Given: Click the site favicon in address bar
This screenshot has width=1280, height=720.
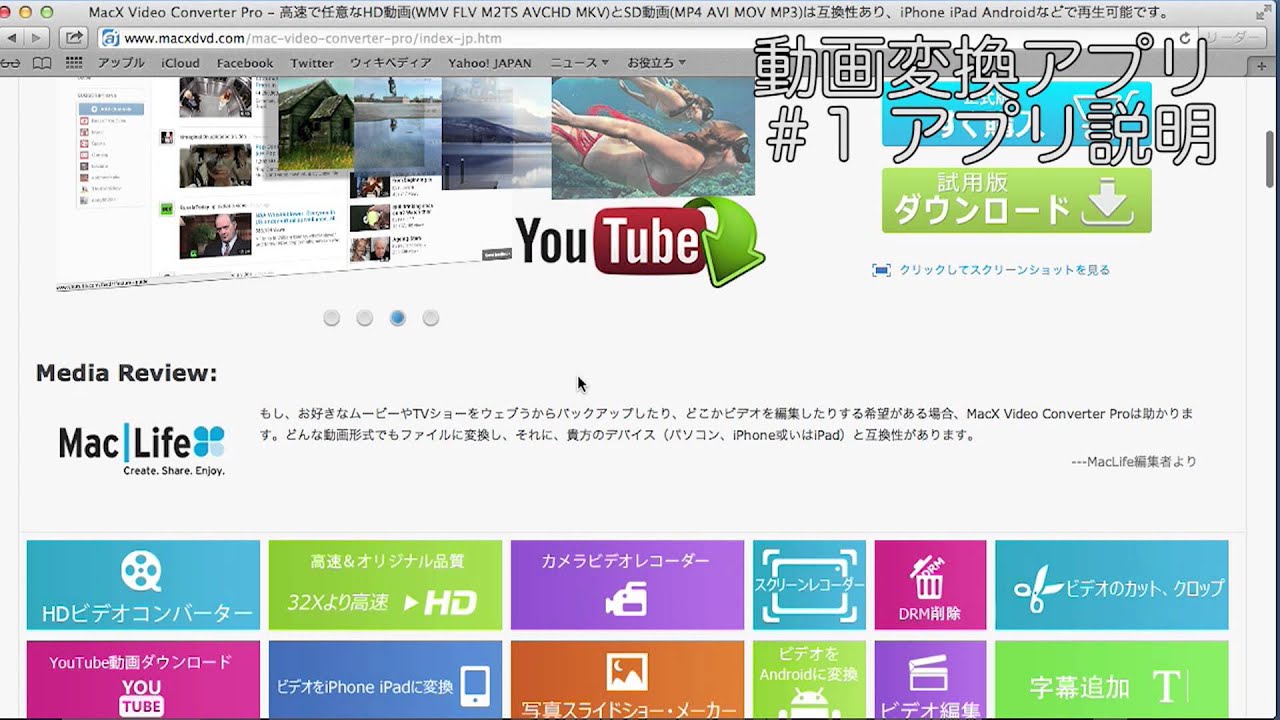Looking at the screenshot, I should point(110,38).
